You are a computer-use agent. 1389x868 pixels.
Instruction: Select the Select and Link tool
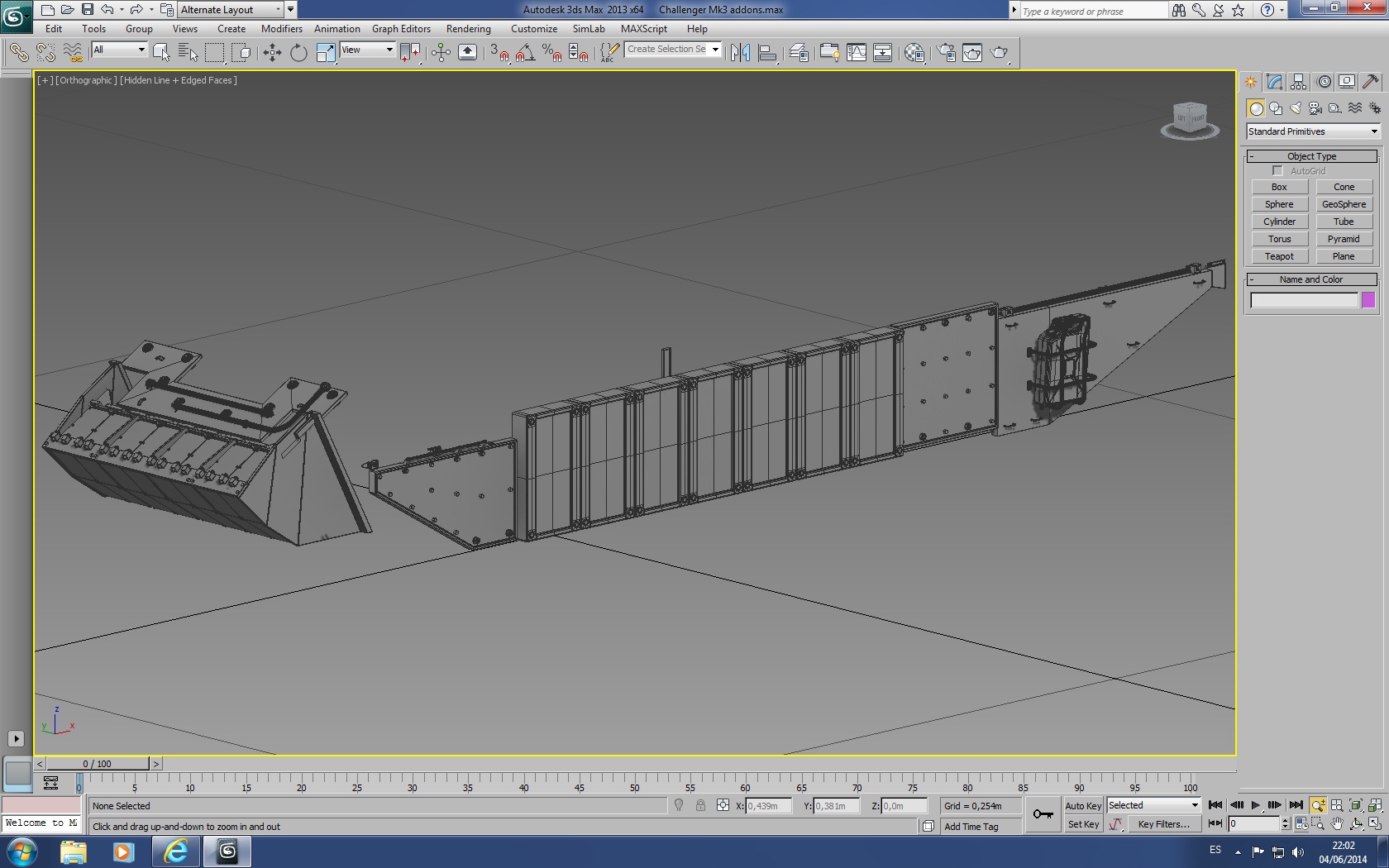tap(18, 53)
